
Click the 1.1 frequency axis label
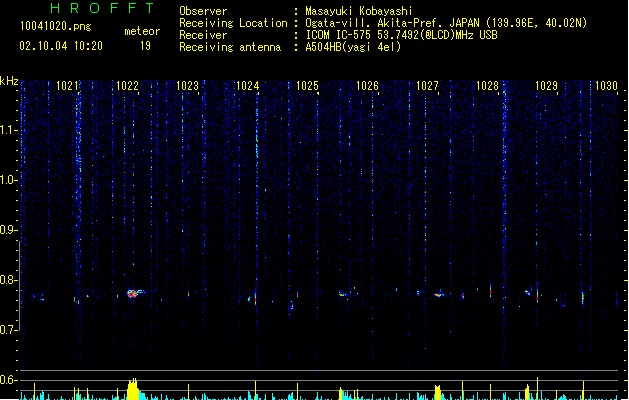click(x=8, y=130)
